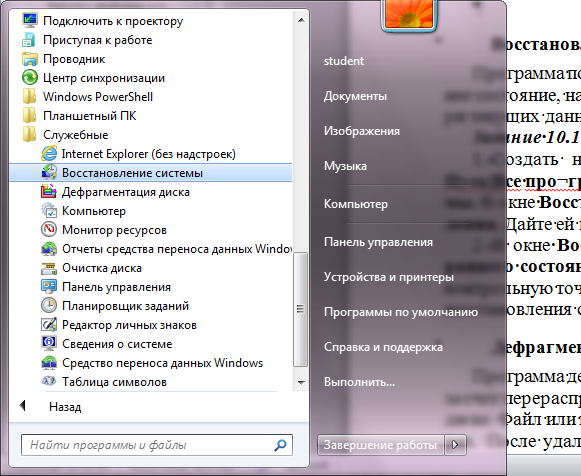This screenshot has width=581, height=476.
Task: Click the Отчеты средства переноса данных icon
Action: (49, 249)
